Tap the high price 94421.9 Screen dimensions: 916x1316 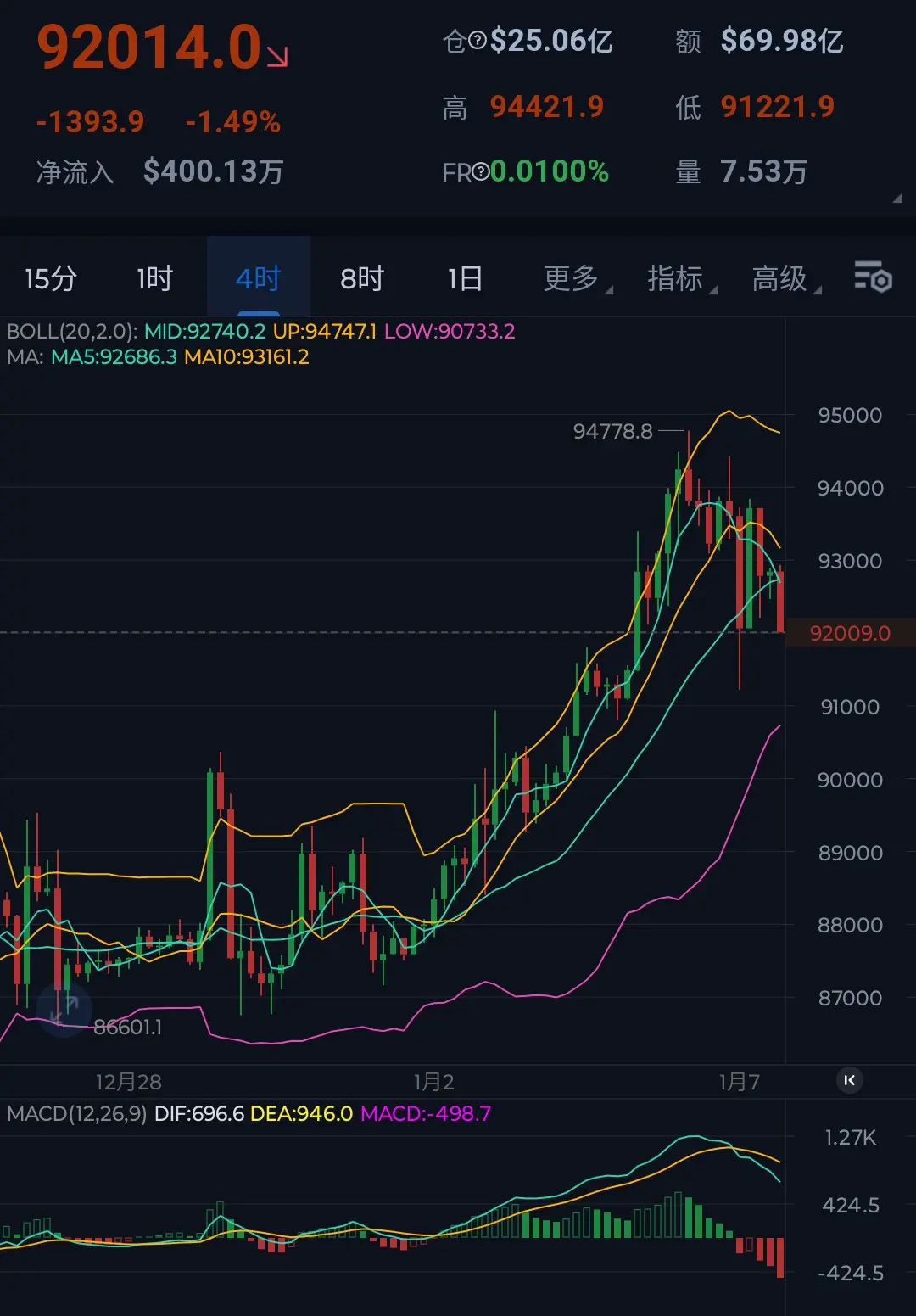point(547,107)
